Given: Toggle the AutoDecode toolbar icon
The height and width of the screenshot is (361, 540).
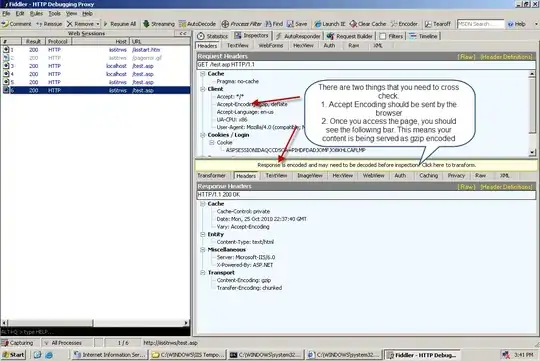Looking at the screenshot, I should coord(182,24).
